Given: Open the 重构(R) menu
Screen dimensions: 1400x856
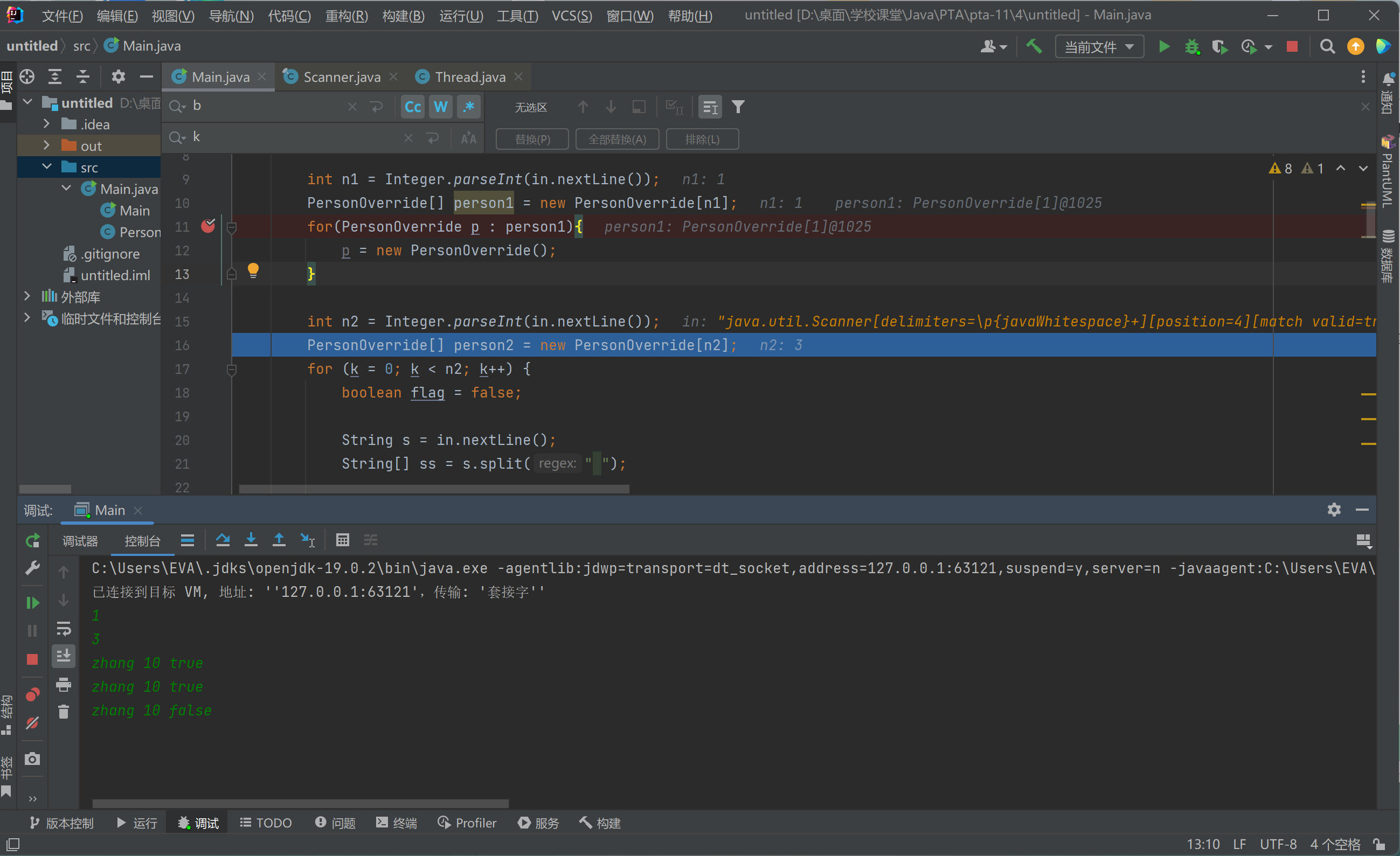Looking at the screenshot, I should click(x=346, y=16).
